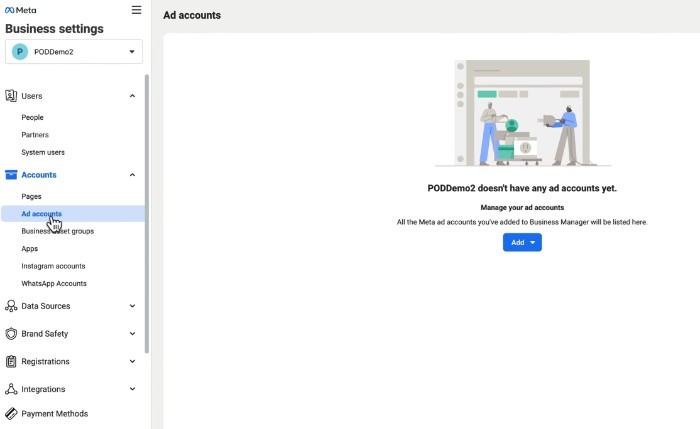Click the Accounts folder icon
The height and width of the screenshot is (429, 700).
(x=11, y=175)
